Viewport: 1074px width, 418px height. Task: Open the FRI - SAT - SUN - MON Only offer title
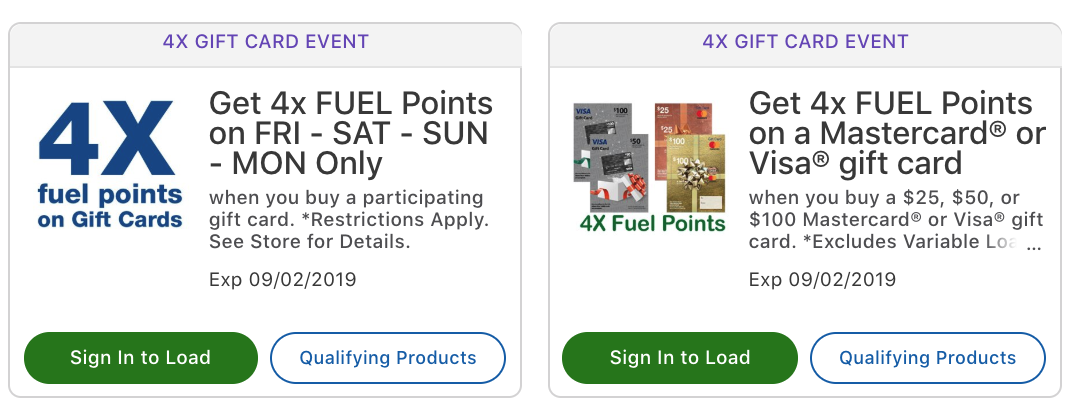[x=350, y=132]
